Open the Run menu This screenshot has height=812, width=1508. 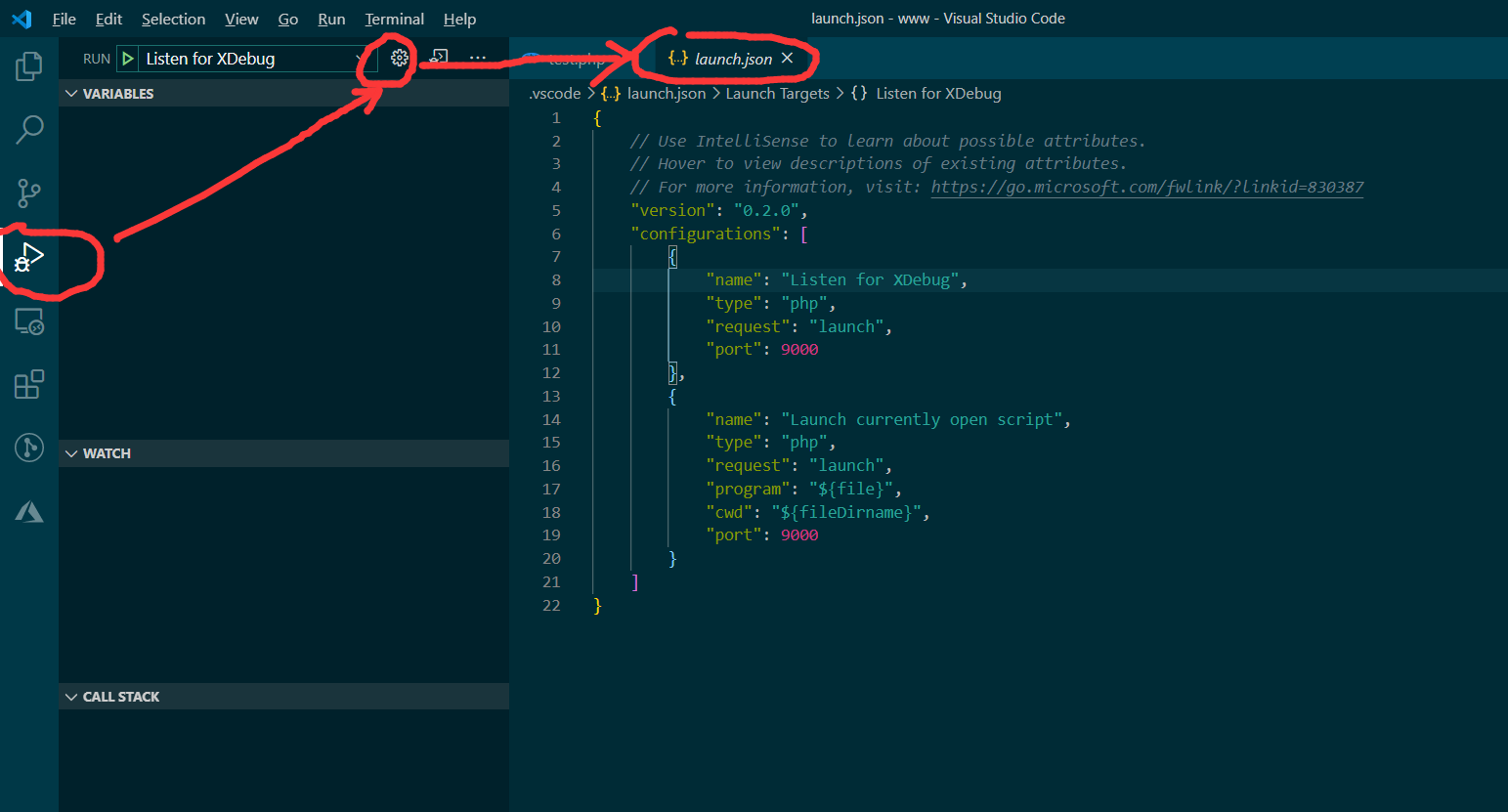(x=331, y=19)
